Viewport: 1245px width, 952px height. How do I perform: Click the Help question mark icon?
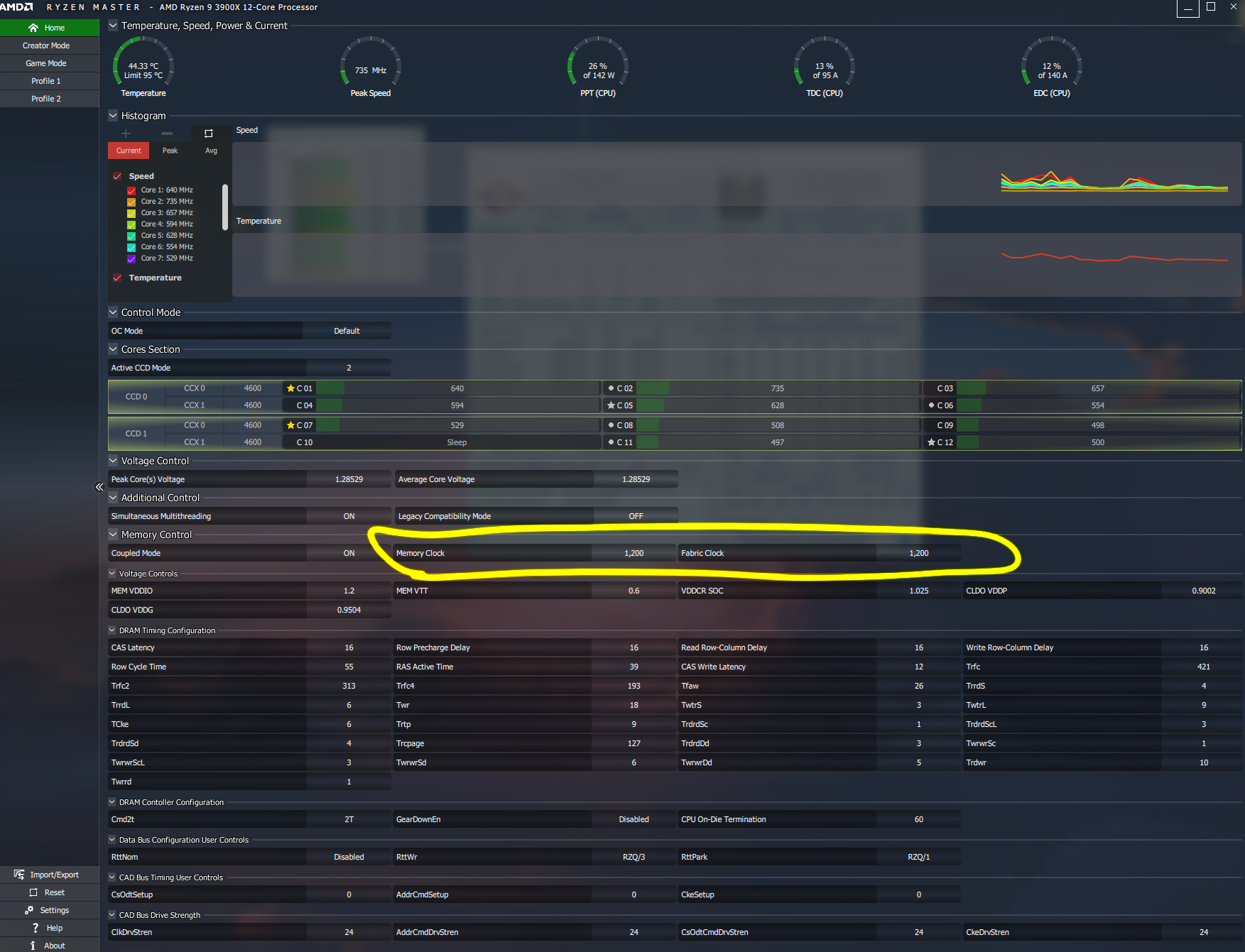click(x=36, y=928)
